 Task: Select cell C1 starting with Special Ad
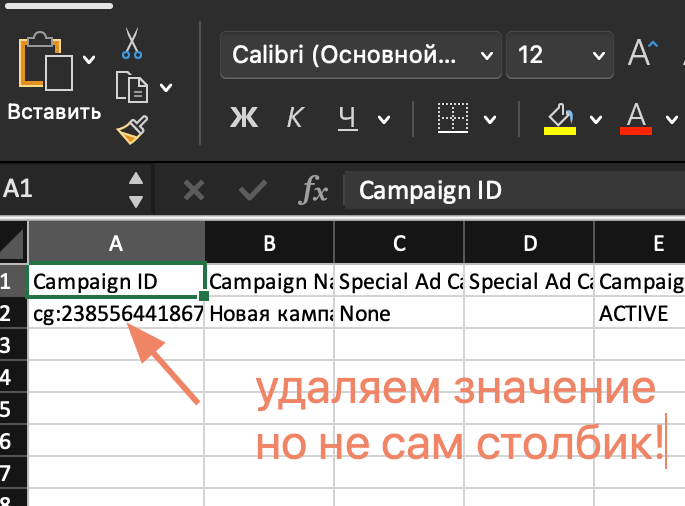coord(399,281)
